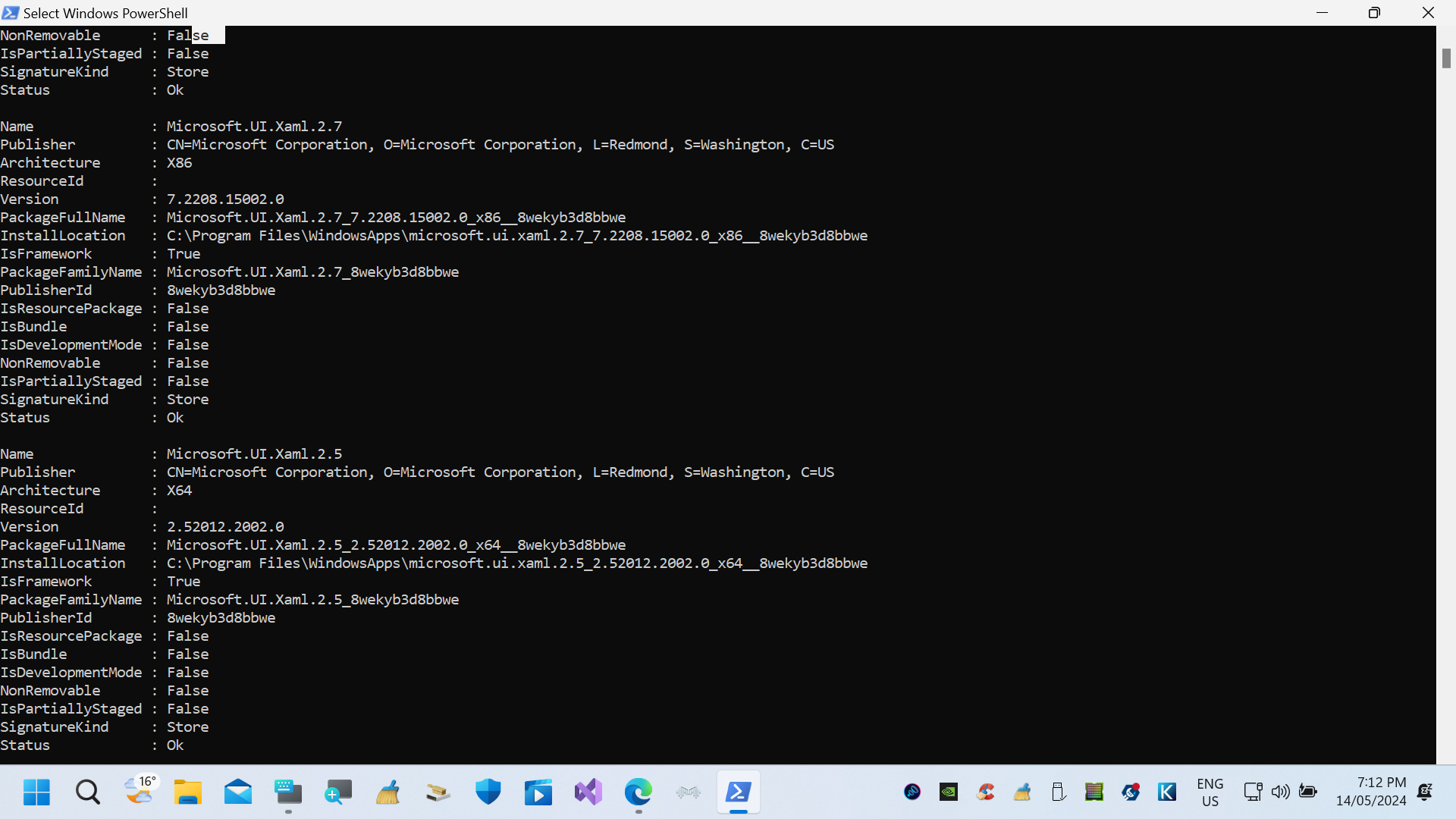Activate the running PowerShell taskbar icon
Screen dimensions: 1456x819
tap(739, 792)
